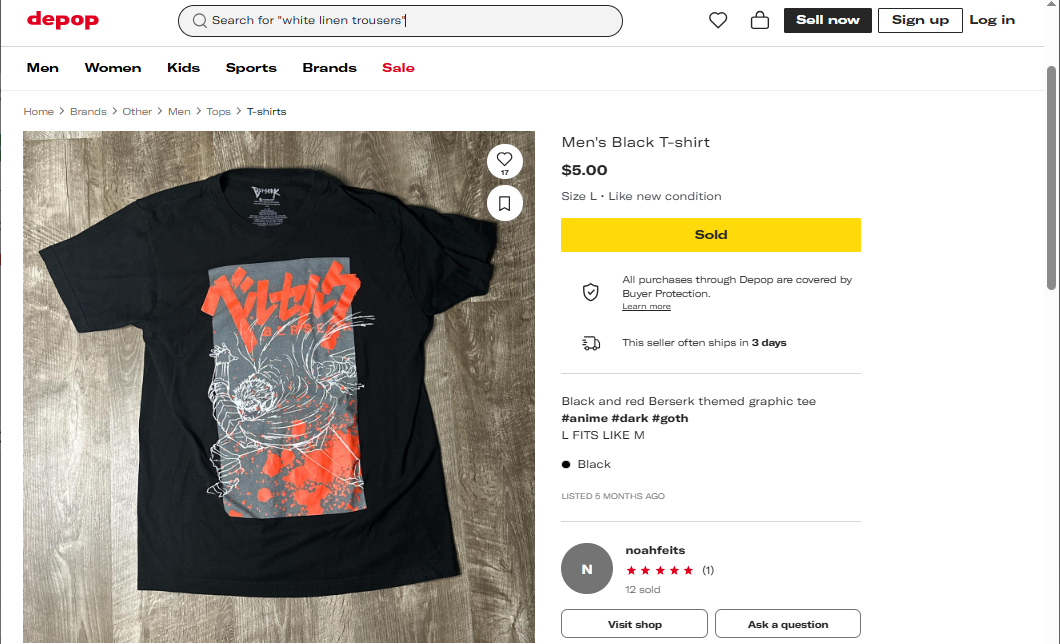Click seller avatar with letter N
This screenshot has width=1060, height=644.
coord(587,569)
